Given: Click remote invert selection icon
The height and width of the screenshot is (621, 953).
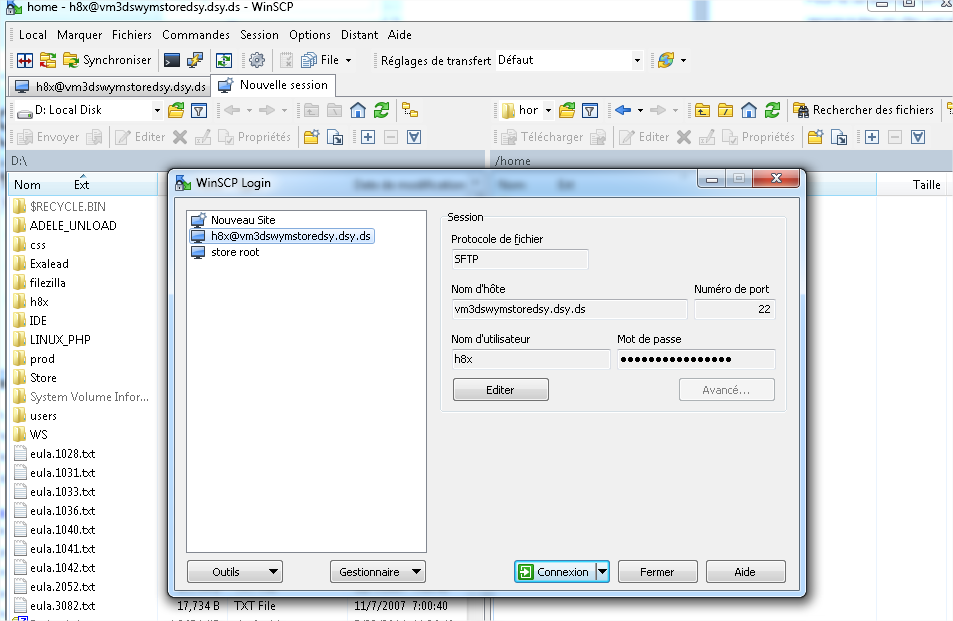Looking at the screenshot, I should tap(918, 137).
